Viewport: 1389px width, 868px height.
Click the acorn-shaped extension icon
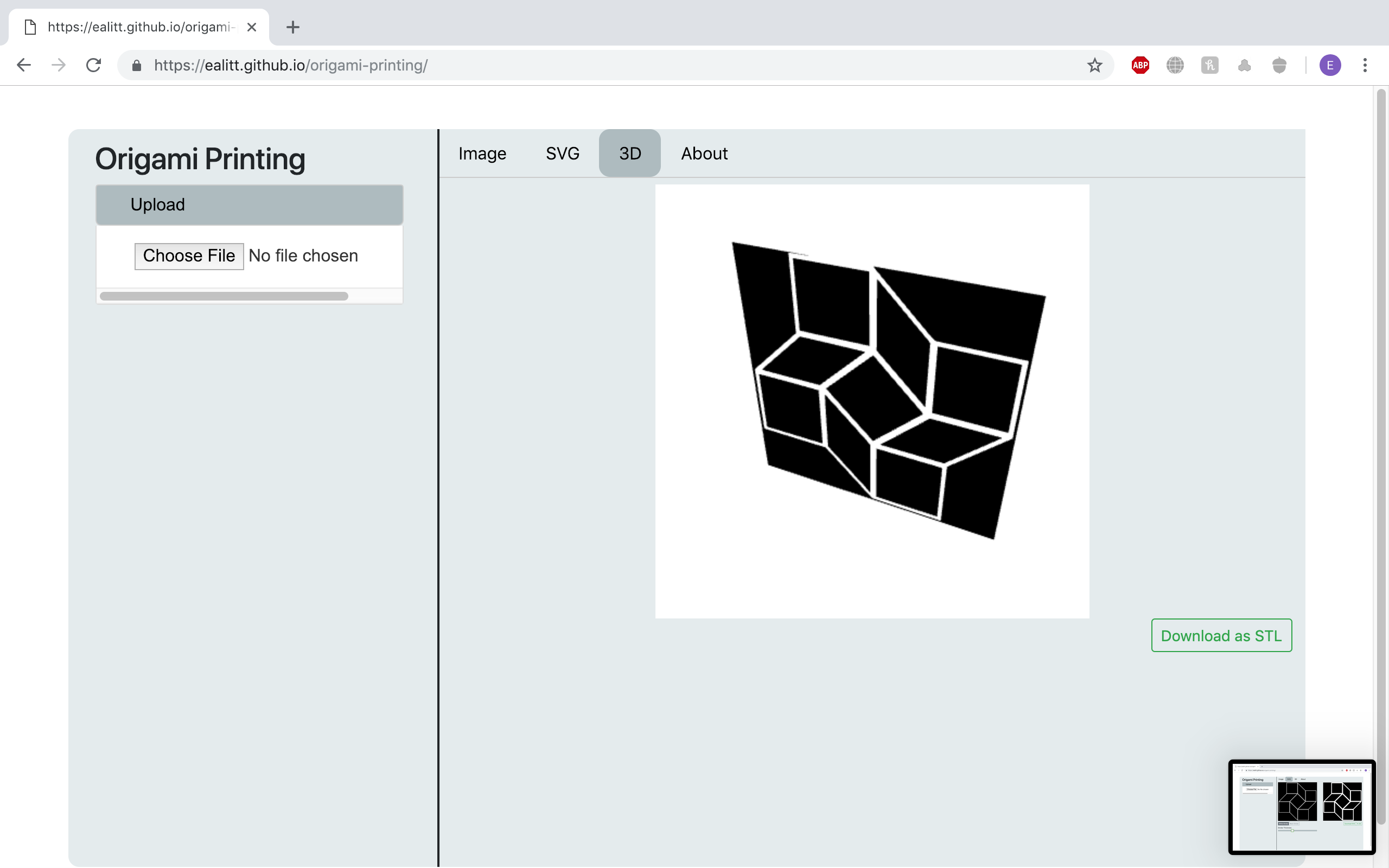tap(1279, 66)
